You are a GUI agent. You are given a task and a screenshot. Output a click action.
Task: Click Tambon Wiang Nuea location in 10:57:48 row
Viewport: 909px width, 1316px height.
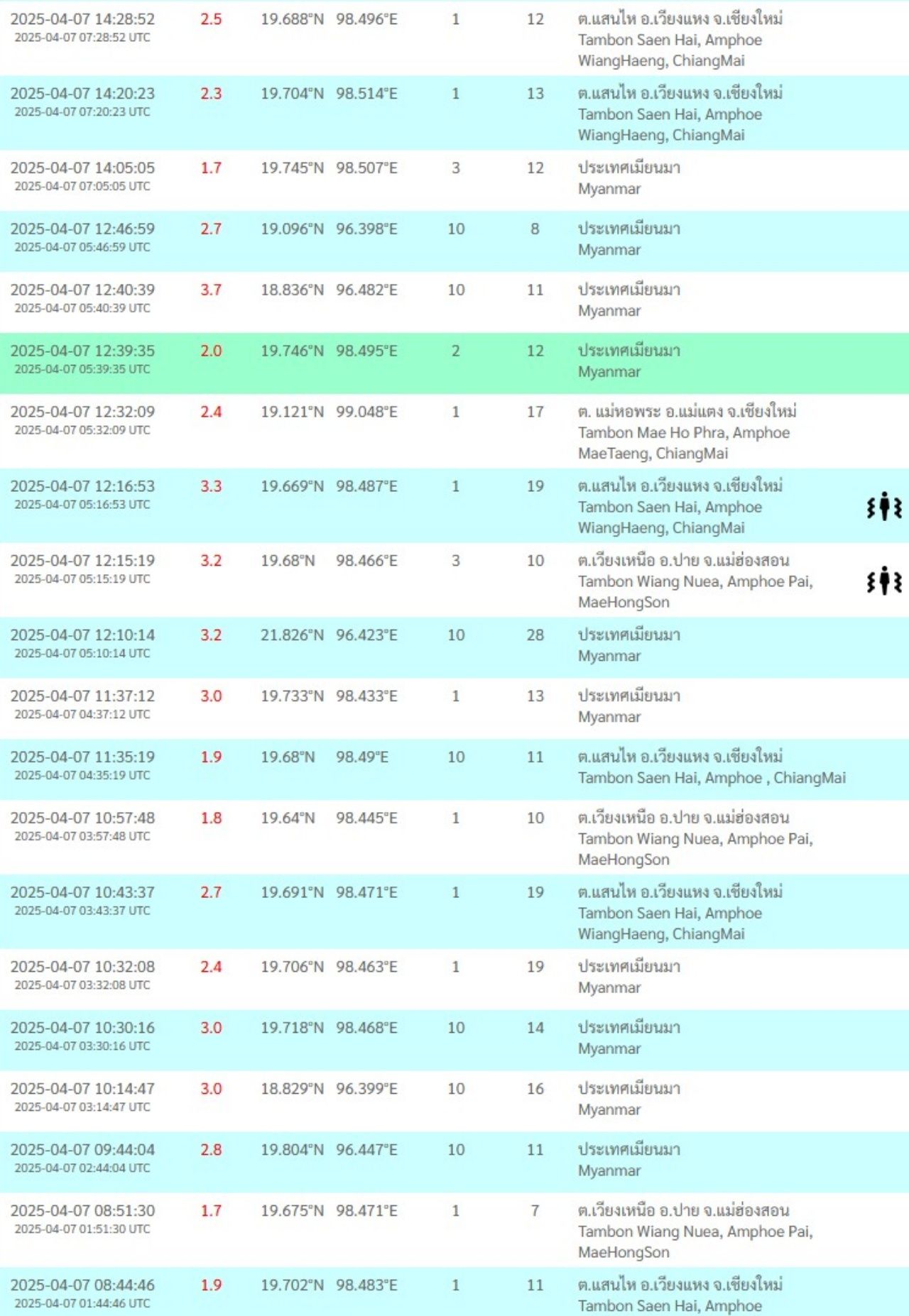pos(695,850)
